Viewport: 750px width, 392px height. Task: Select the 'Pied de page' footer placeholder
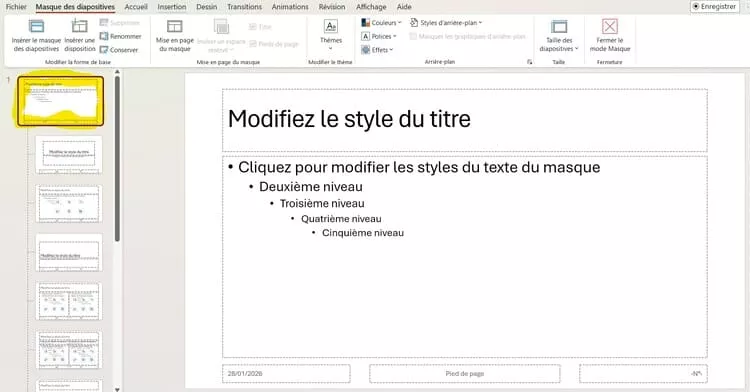[464, 374]
